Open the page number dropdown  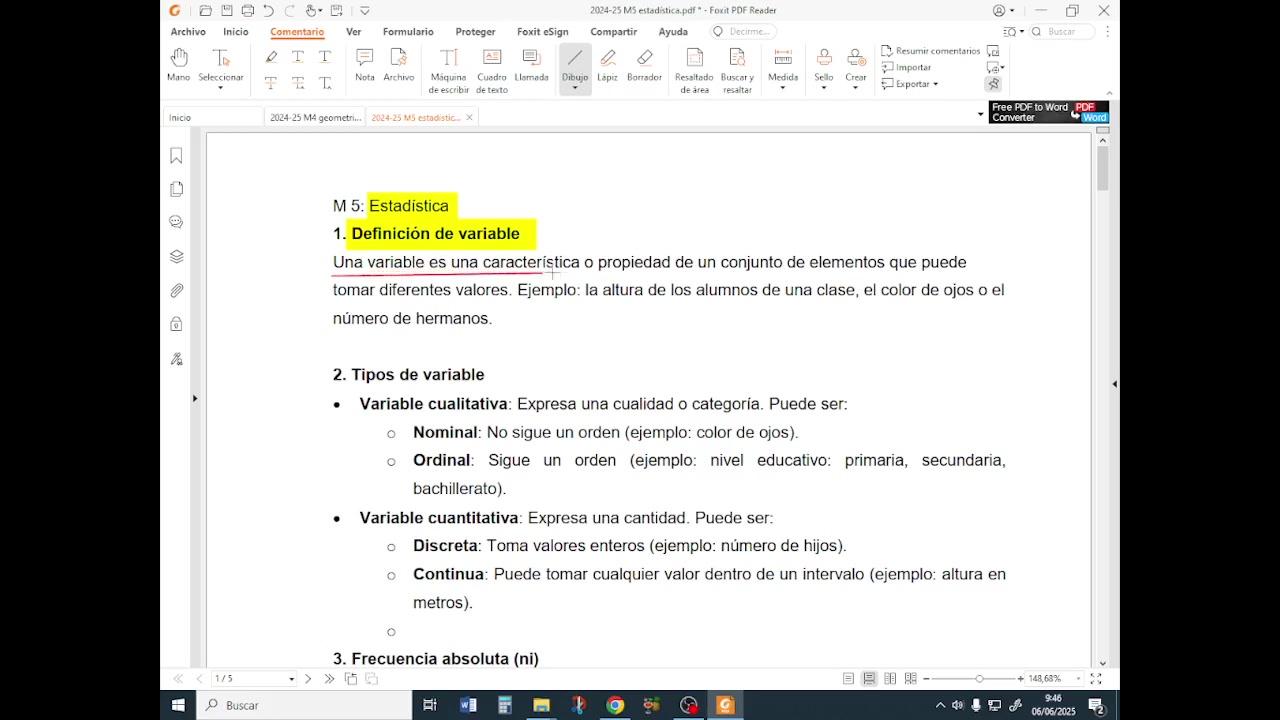(292, 679)
